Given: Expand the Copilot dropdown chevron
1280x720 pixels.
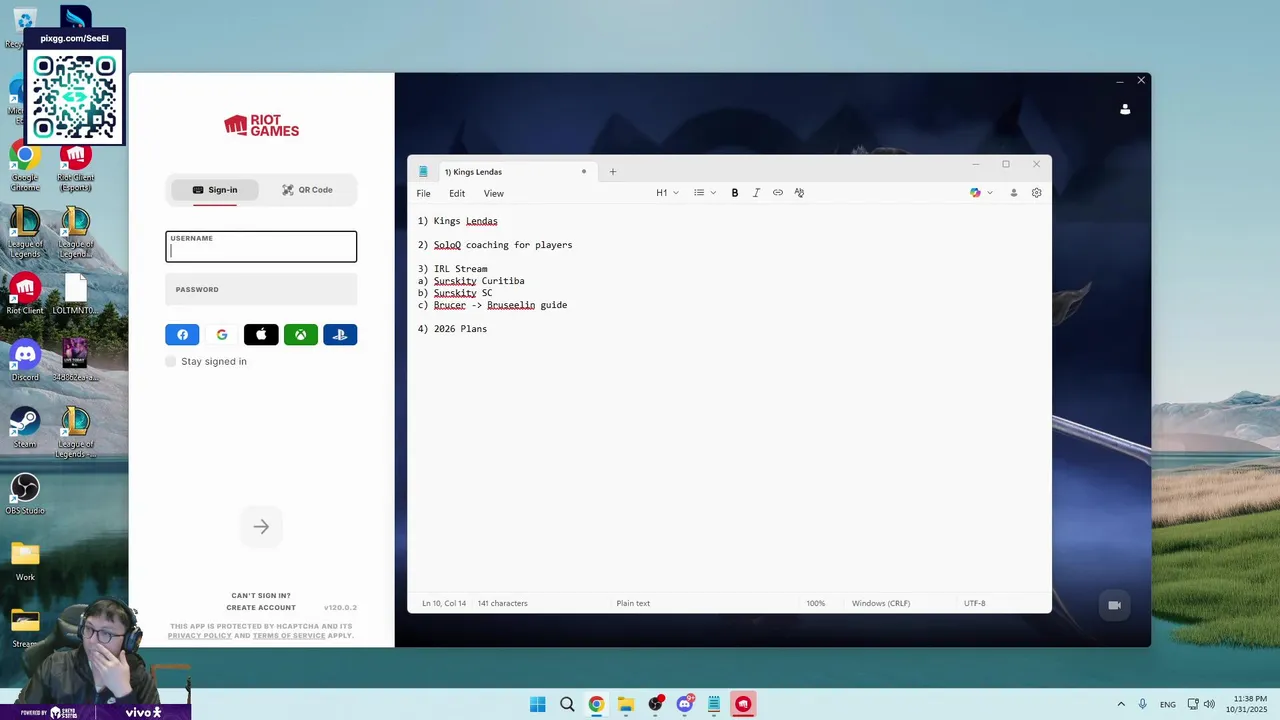Looking at the screenshot, I should click(x=990, y=193).
